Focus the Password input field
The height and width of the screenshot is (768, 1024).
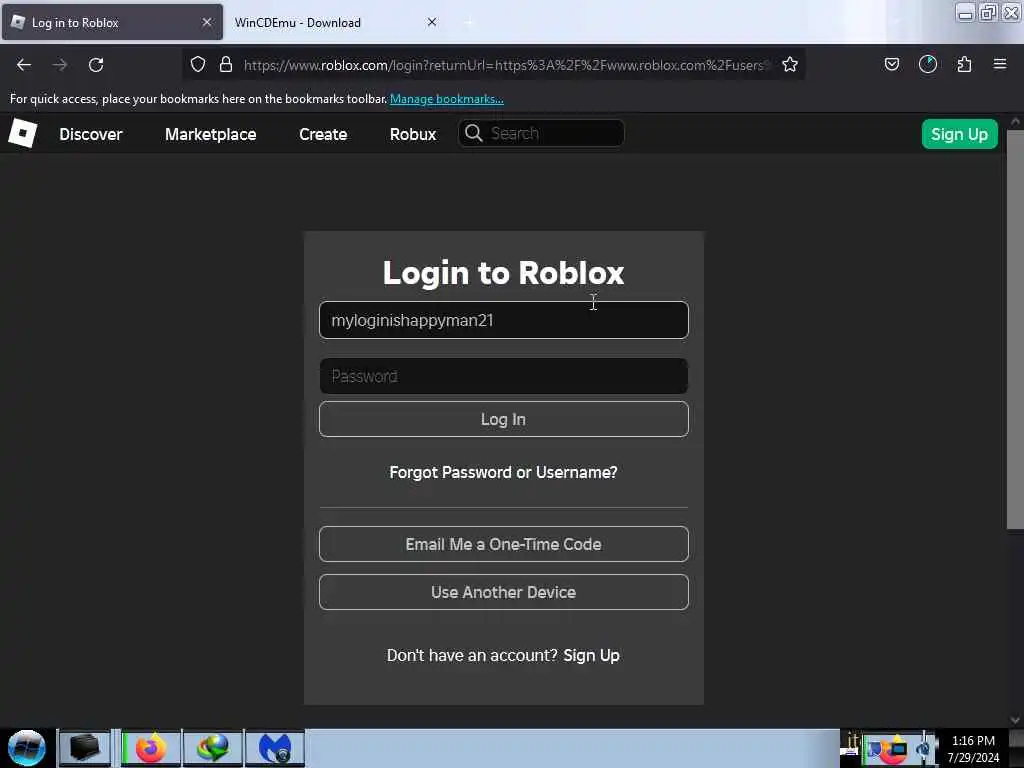click(504, 376)
